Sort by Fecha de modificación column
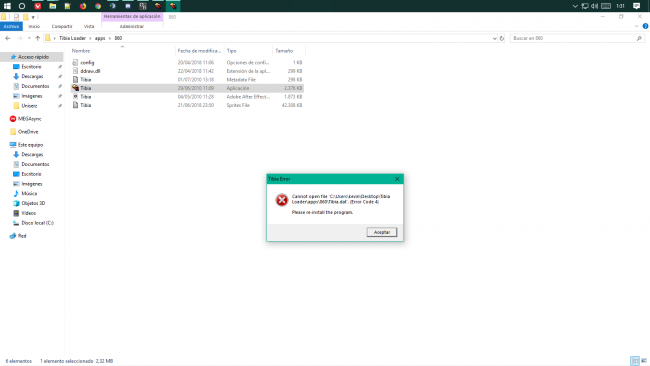The height and width of the screenshot is (366, 650). (x=199, y=51)
